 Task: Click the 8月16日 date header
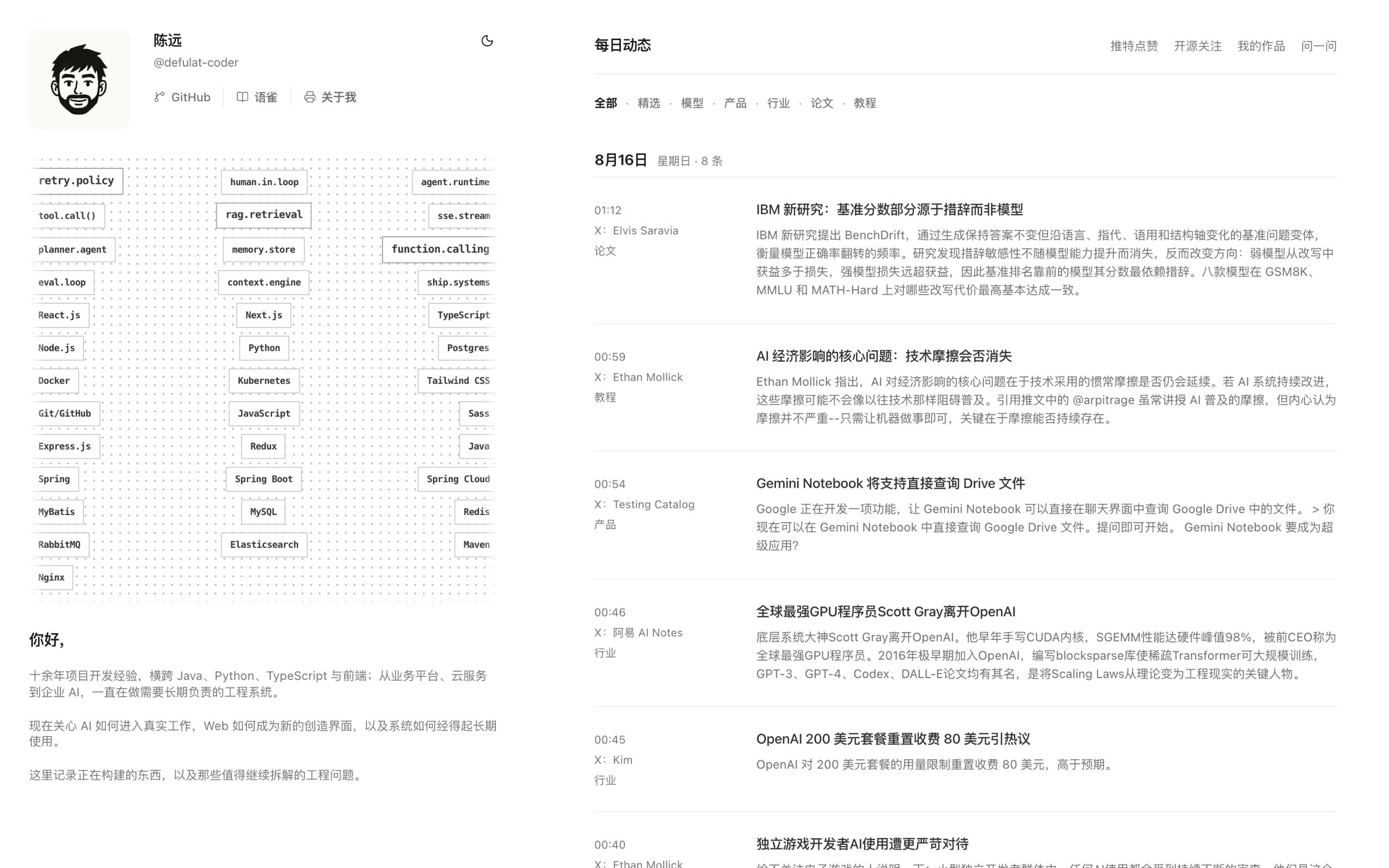click(620, 160)
